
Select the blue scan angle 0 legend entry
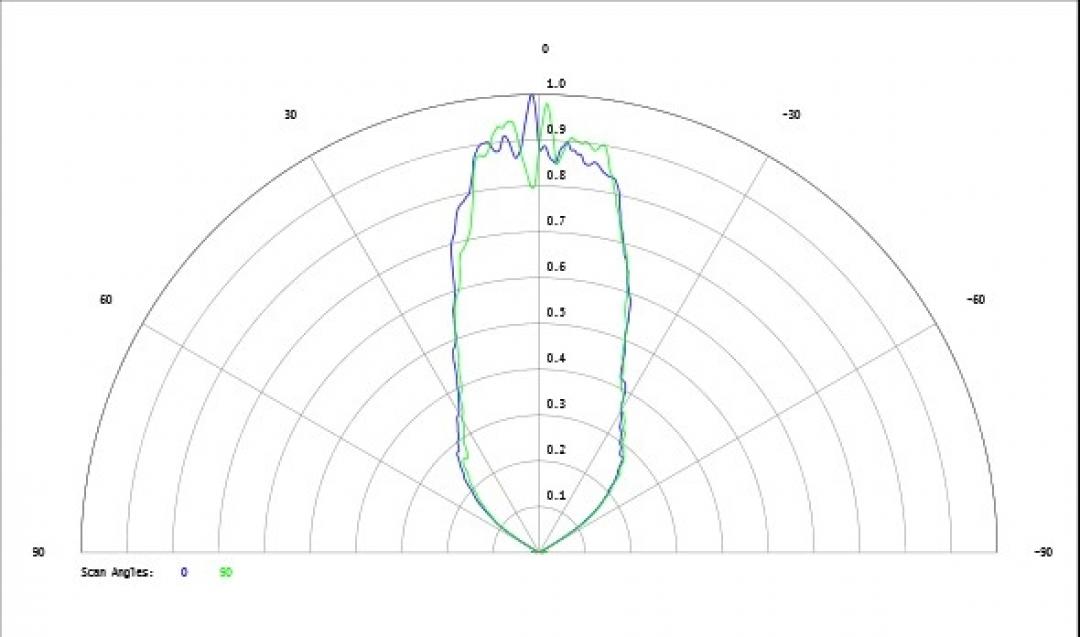184,572
